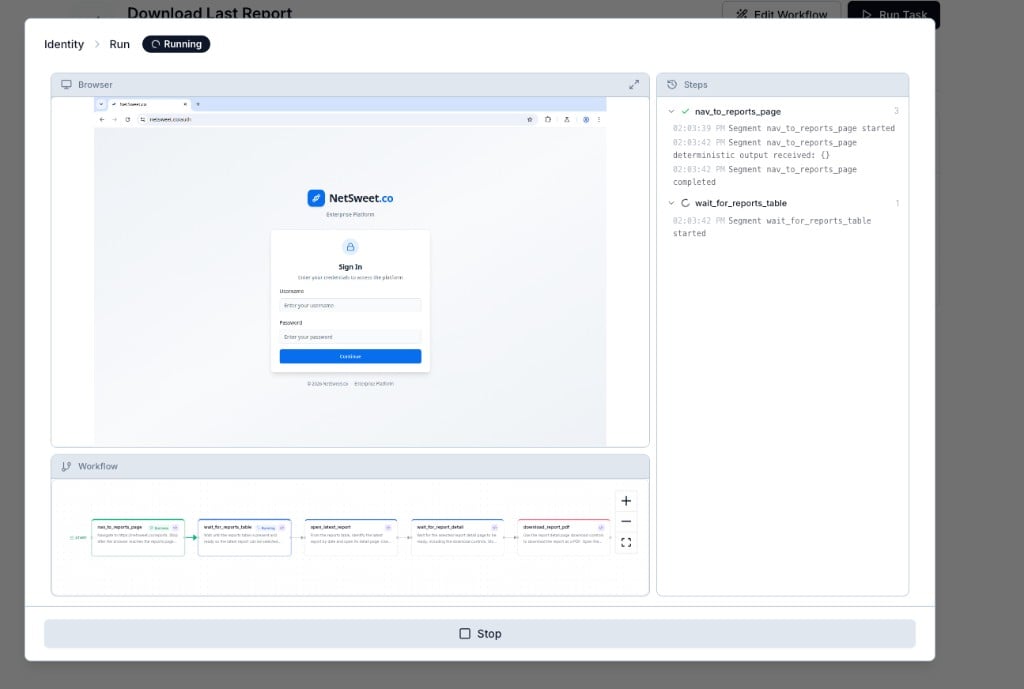Open the embedded browser extensions icon
The image size is (1024, 689).
click(548, 120)
